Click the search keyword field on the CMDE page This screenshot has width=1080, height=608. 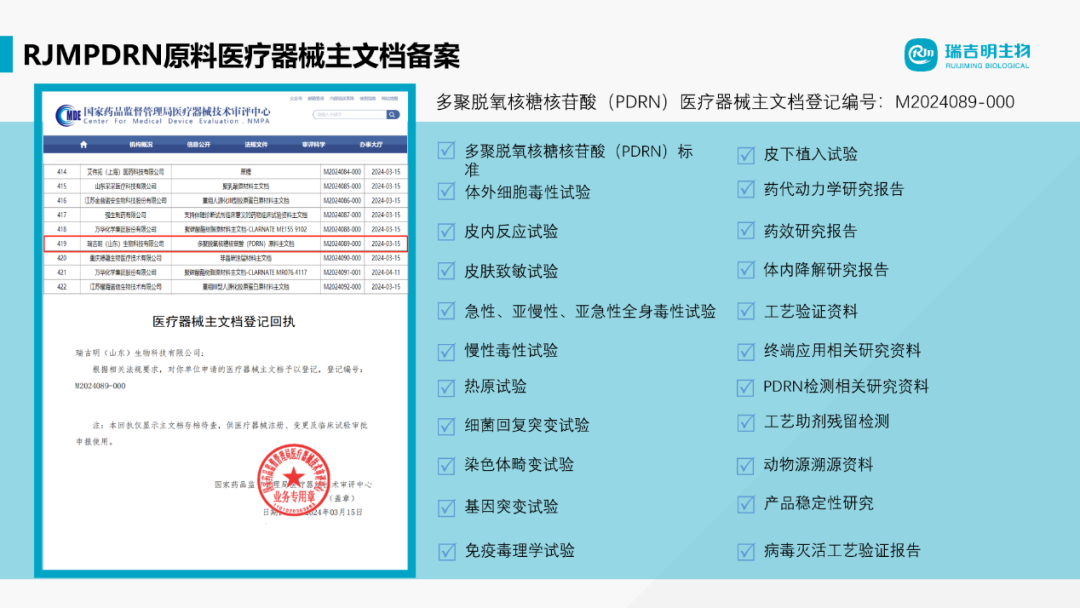point(349,114)
